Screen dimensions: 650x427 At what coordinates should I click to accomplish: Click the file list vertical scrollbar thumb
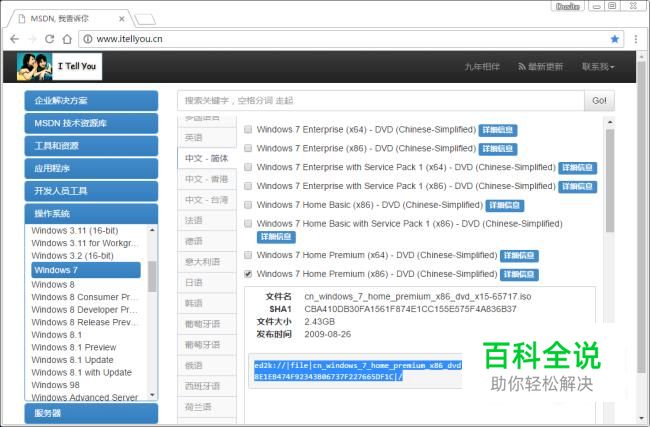609,180
